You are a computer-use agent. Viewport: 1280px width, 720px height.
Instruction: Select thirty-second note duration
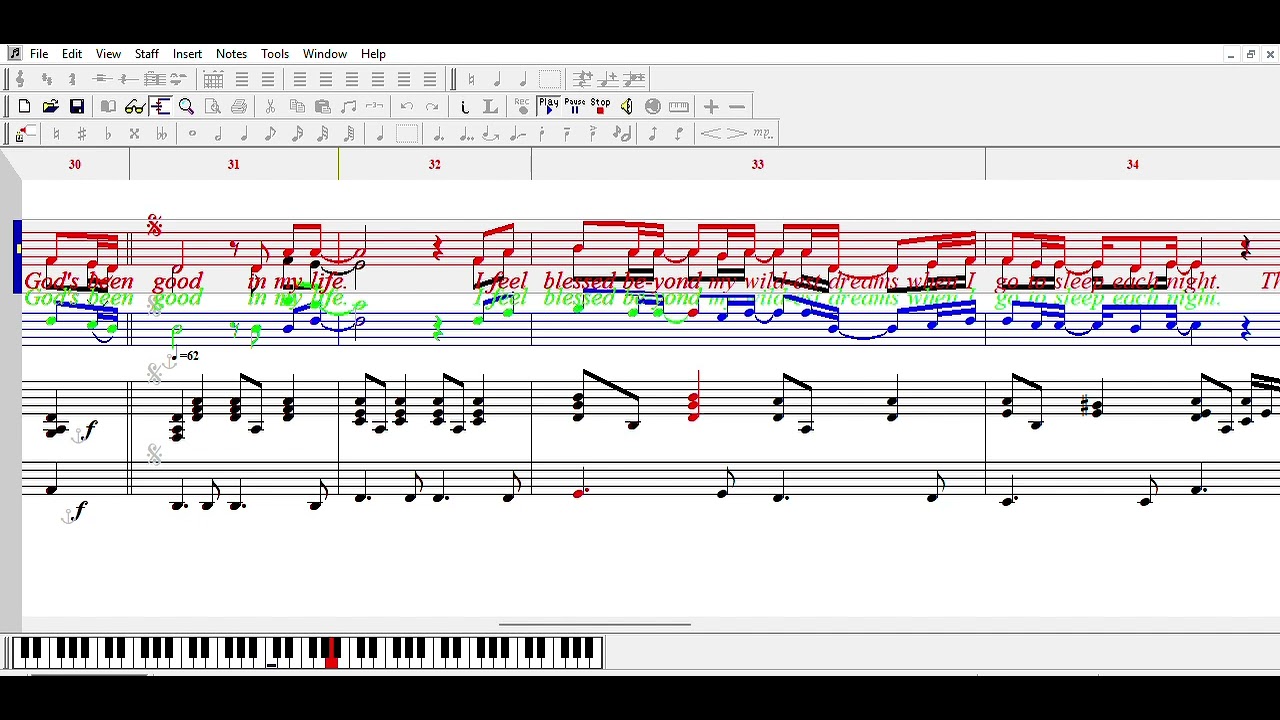[x=323, y=134]
